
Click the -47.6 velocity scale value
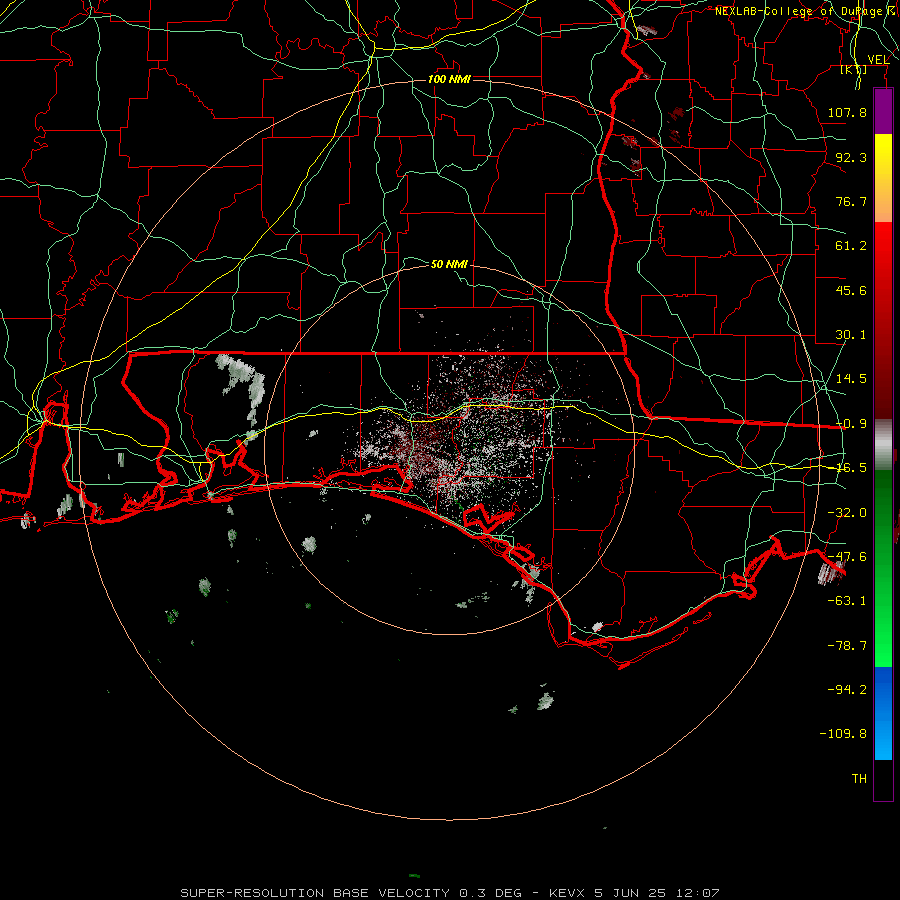coord(847,557)
